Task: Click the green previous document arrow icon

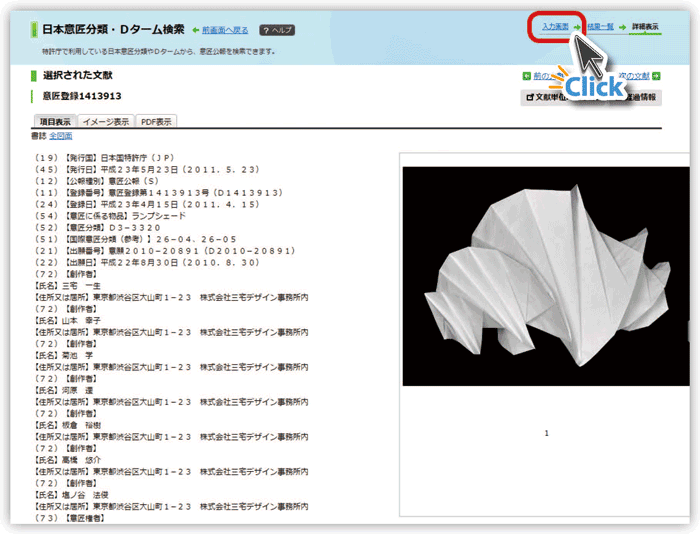Action: (527, 76)
